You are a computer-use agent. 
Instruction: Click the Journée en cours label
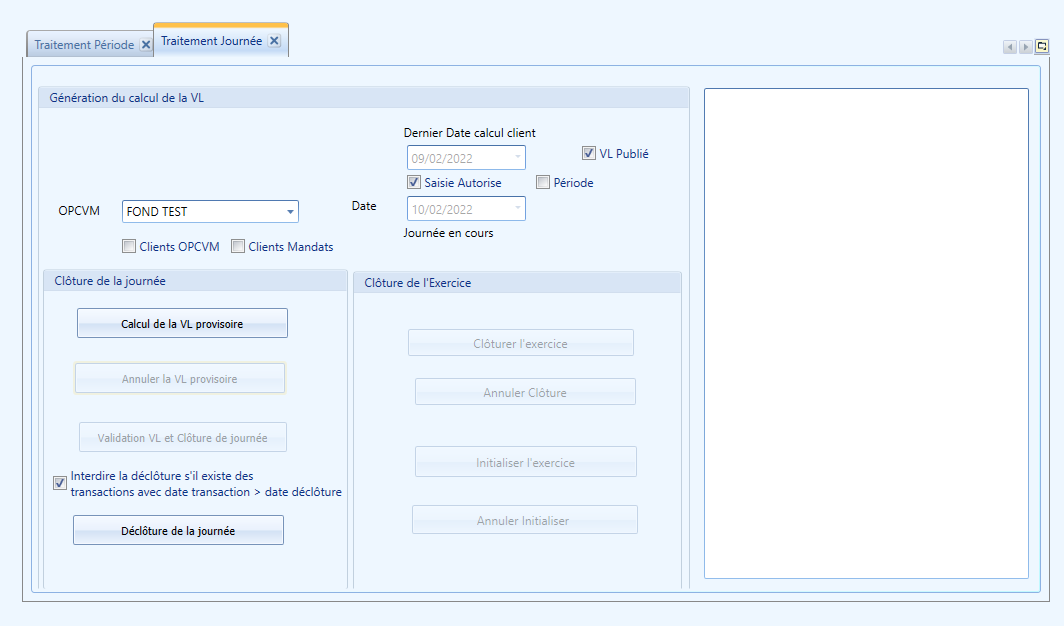(449, 233)
